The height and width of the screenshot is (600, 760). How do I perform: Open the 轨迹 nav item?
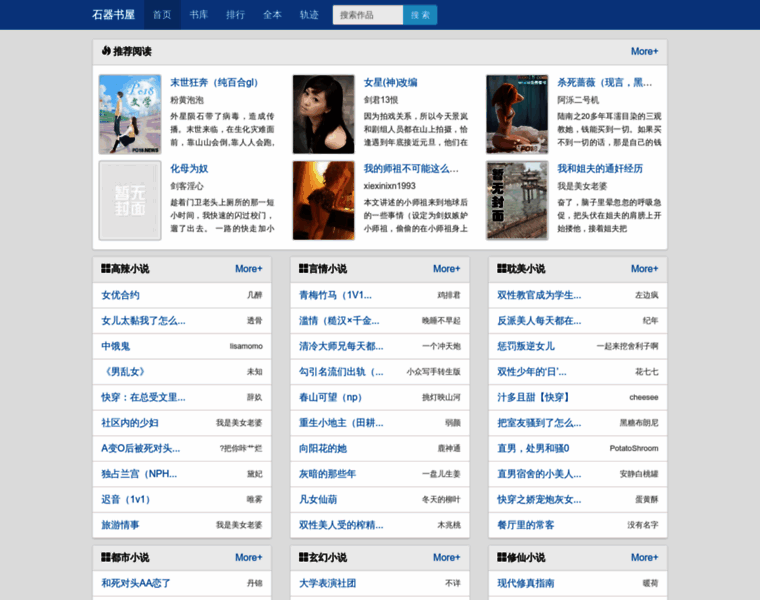pyautogui.click(x=309, y=15)
